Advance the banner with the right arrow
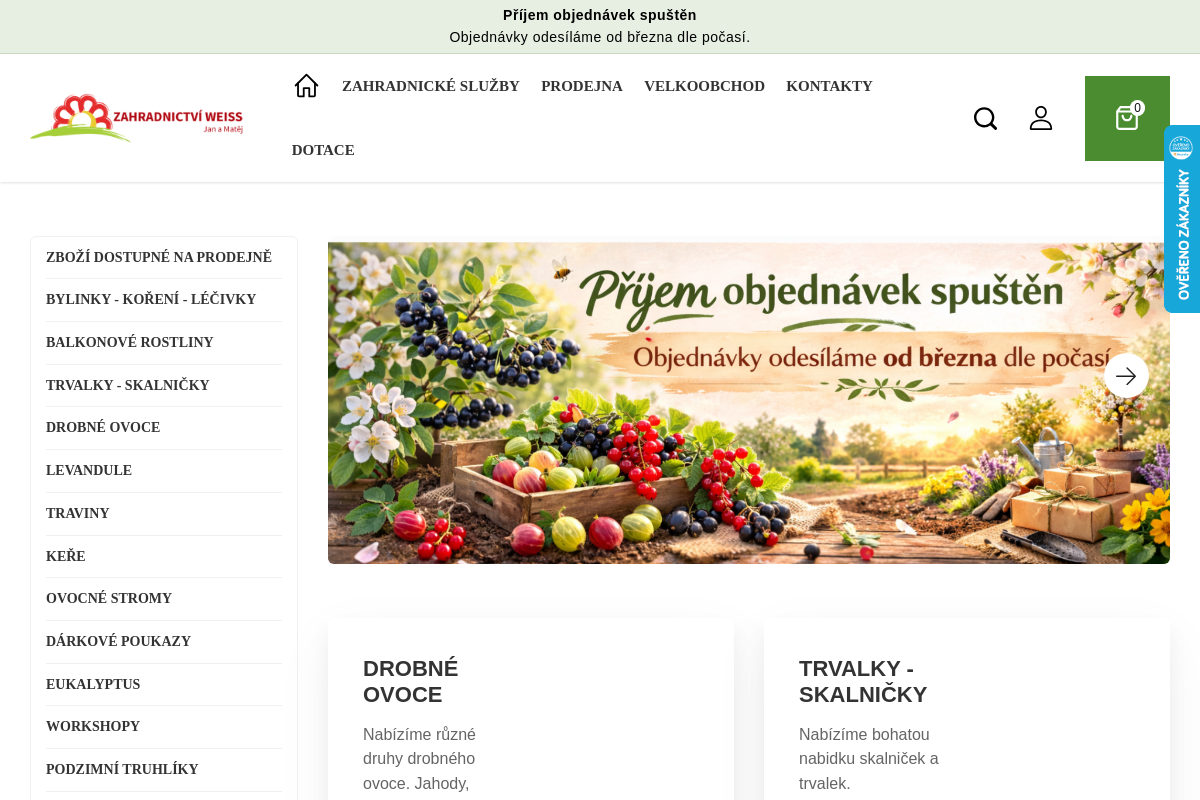The width and height of the screenshot is (1200, 800). pos(1126,376)
